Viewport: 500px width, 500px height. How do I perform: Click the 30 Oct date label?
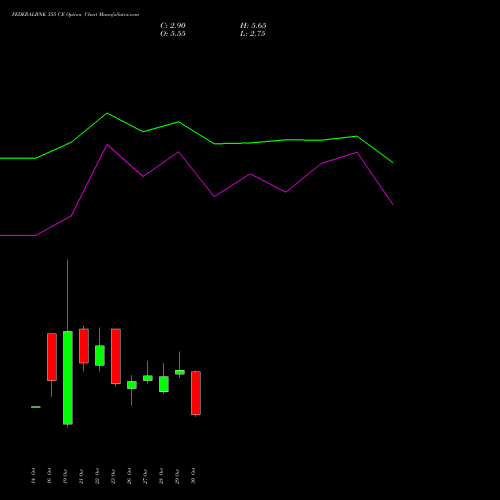pyautogui.click(x=193, y=476)
